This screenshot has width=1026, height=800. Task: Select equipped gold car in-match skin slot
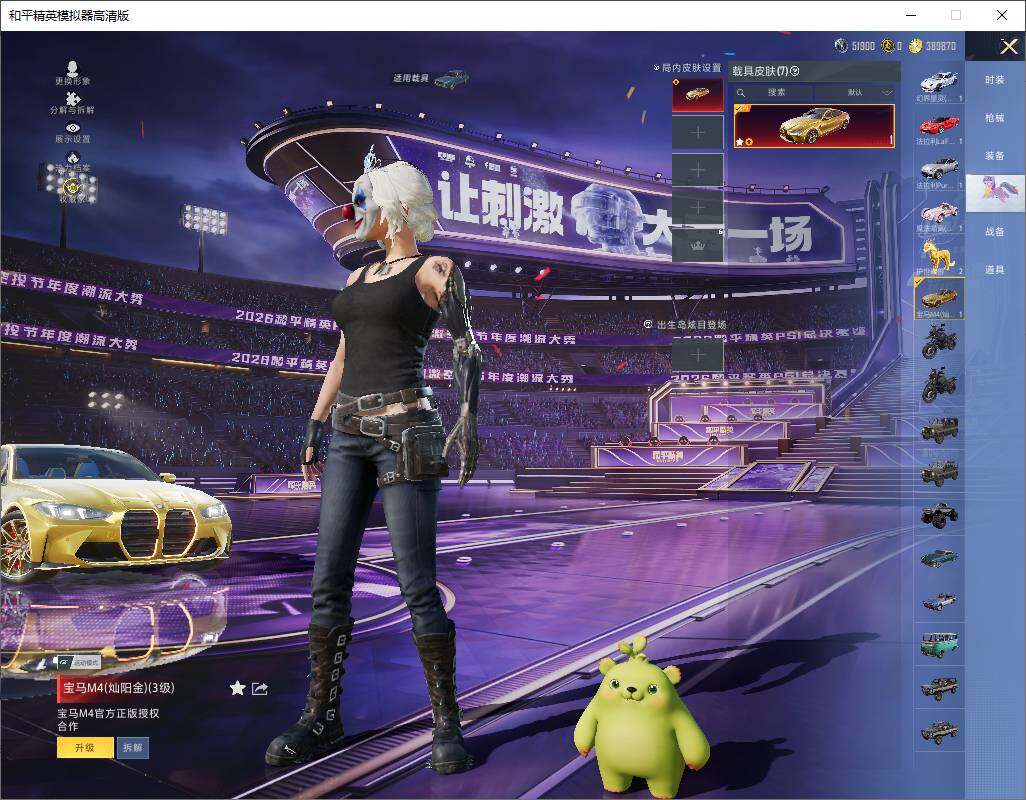[x=698, y=95]
